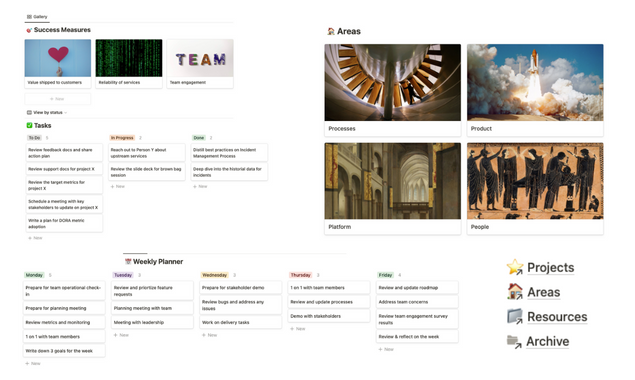
Task: Click the Success Measures heading icon
Action: click(x=29, y=30)
